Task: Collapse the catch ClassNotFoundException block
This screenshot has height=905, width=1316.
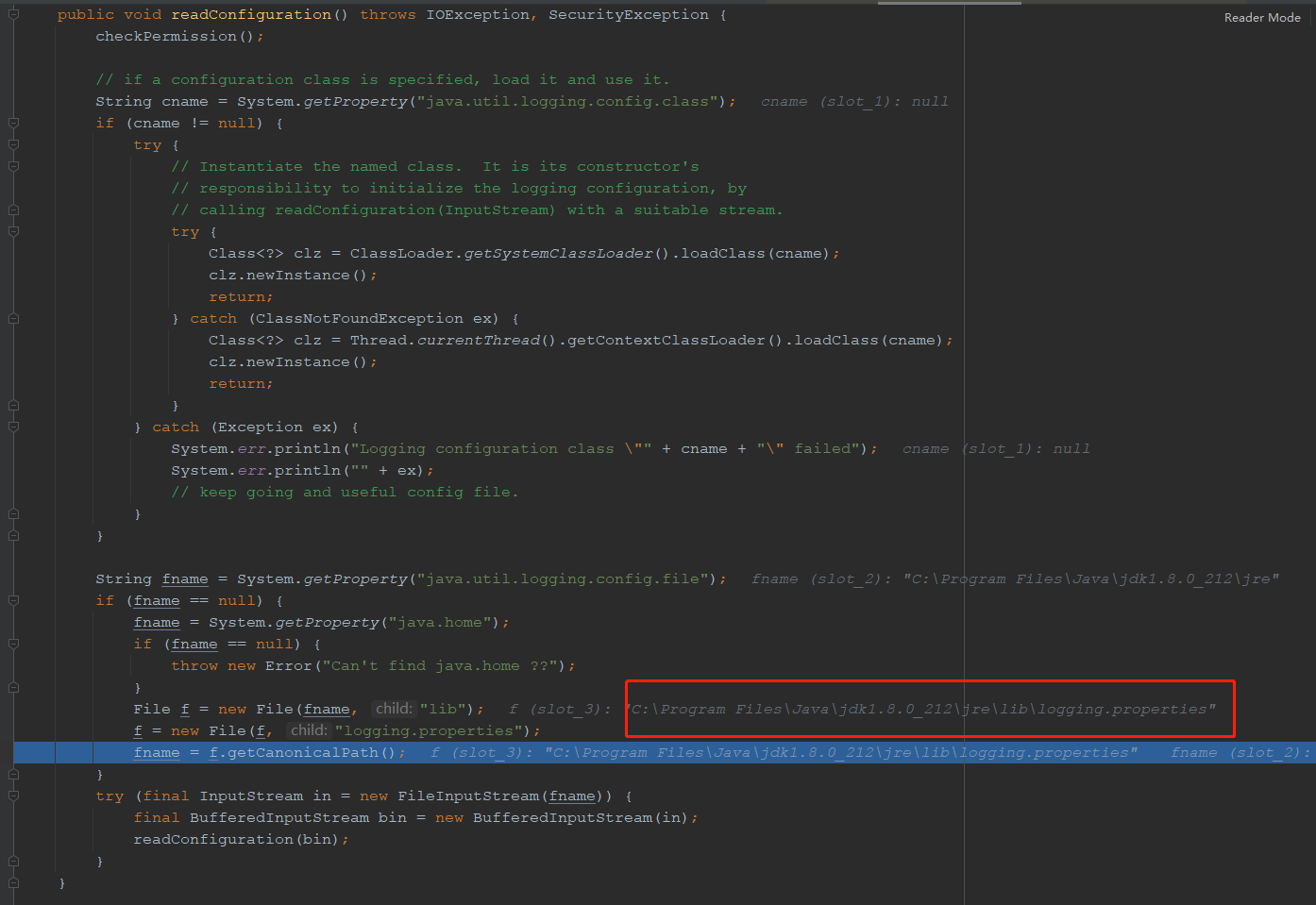Action: tap(13, 318)
